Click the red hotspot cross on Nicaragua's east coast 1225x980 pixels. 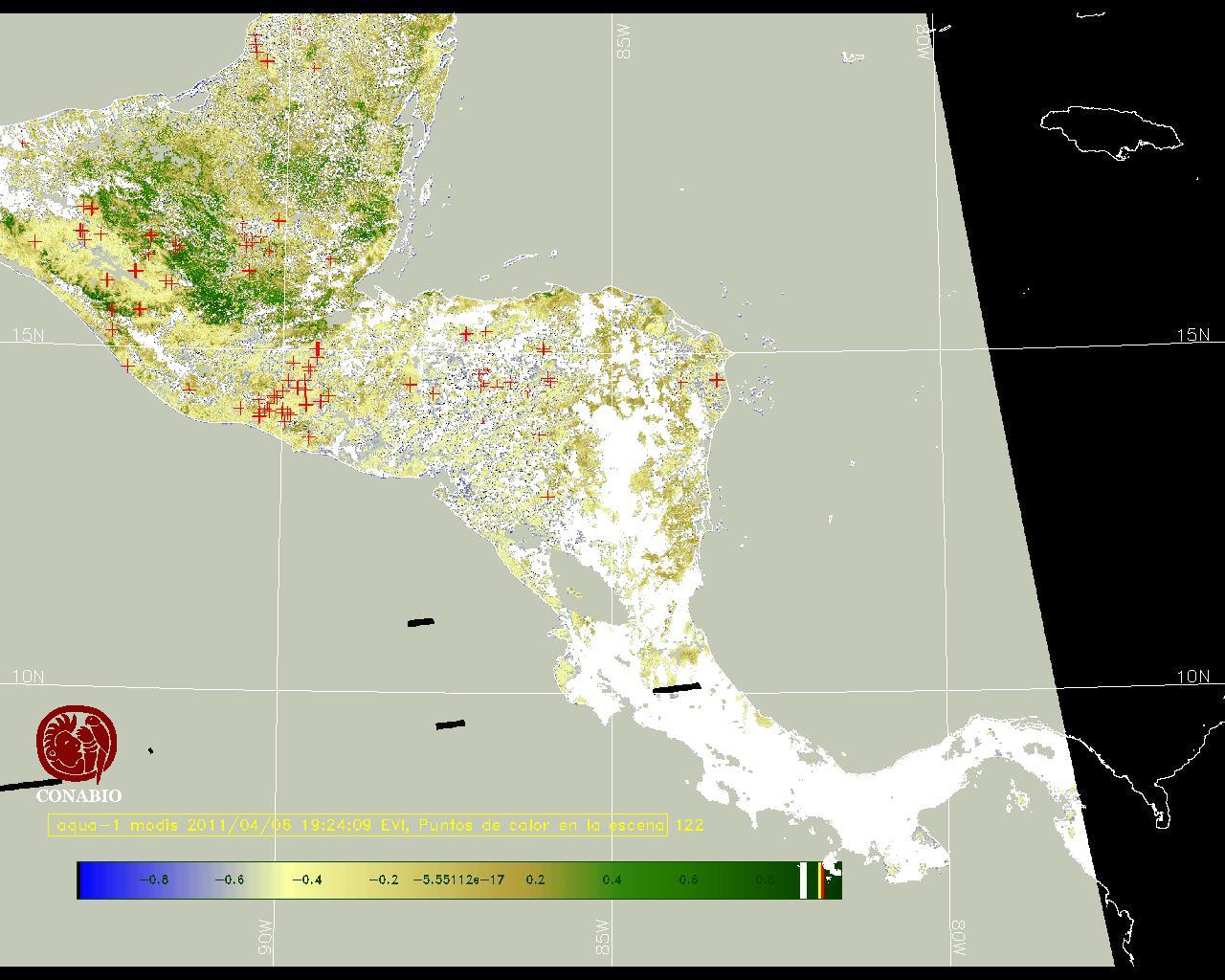pos(717,380)
